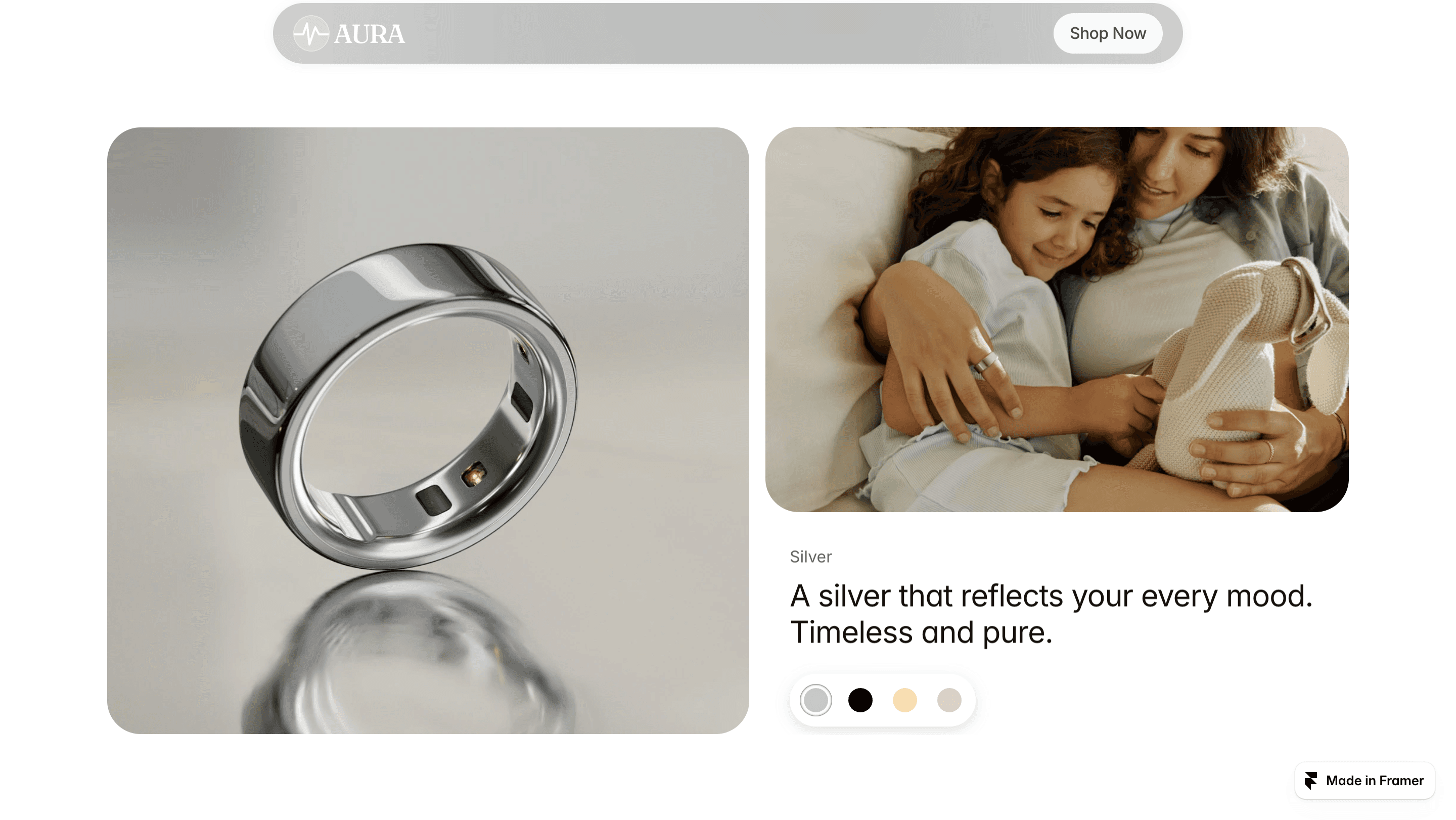1456x820 pixels.
Task: Click the headline 'A silver that reflects your every mood'
Action: (1051, 596)
